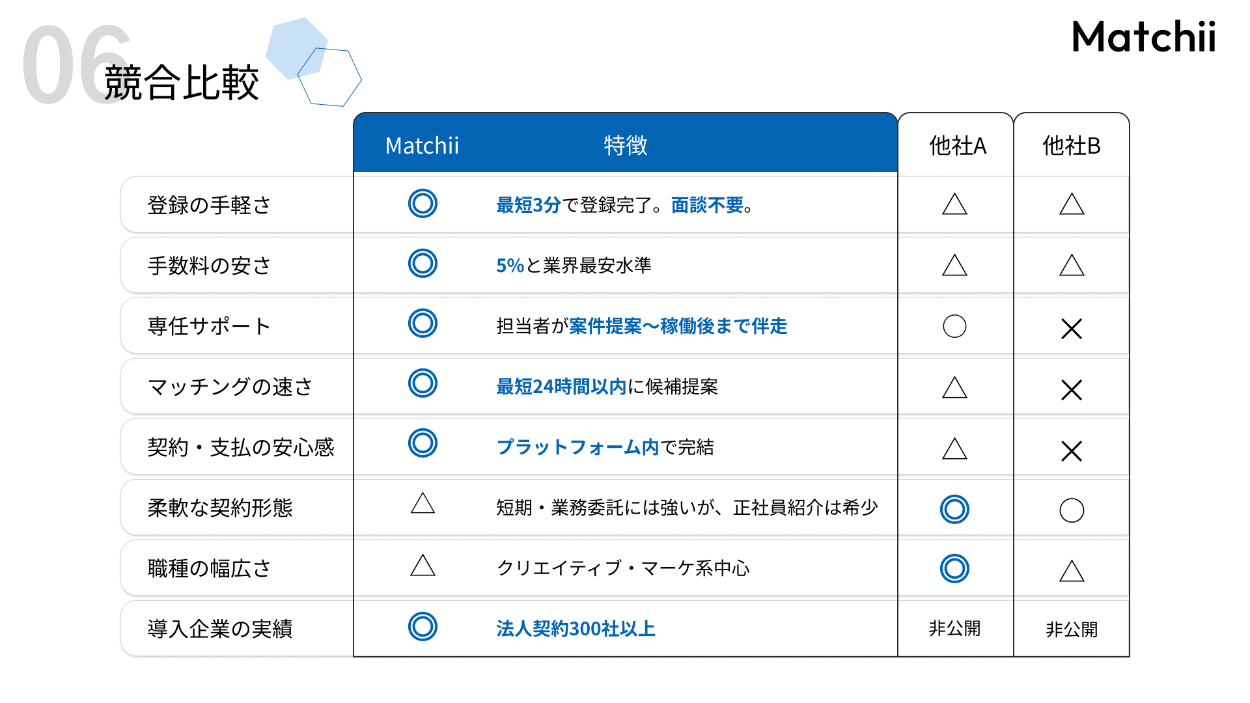Screen dimensions: 1250x703
Task: Select the 他社A column header
Action: [957, 146]
